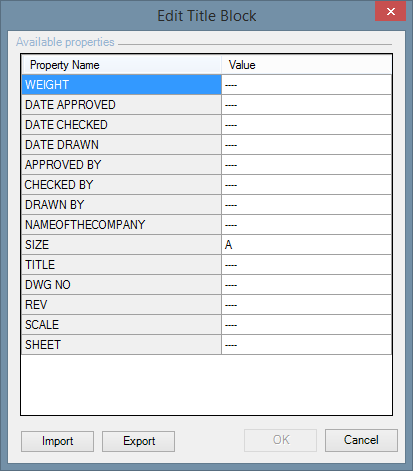Click the Property Name column header
The width and height of the screenshot is (413, 471).
[122, 65]
